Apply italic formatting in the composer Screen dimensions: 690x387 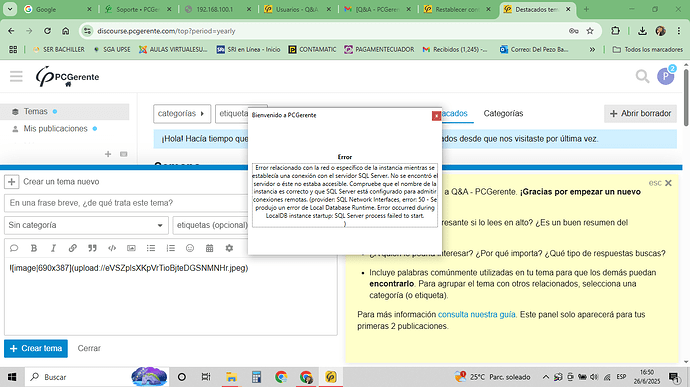53,248
